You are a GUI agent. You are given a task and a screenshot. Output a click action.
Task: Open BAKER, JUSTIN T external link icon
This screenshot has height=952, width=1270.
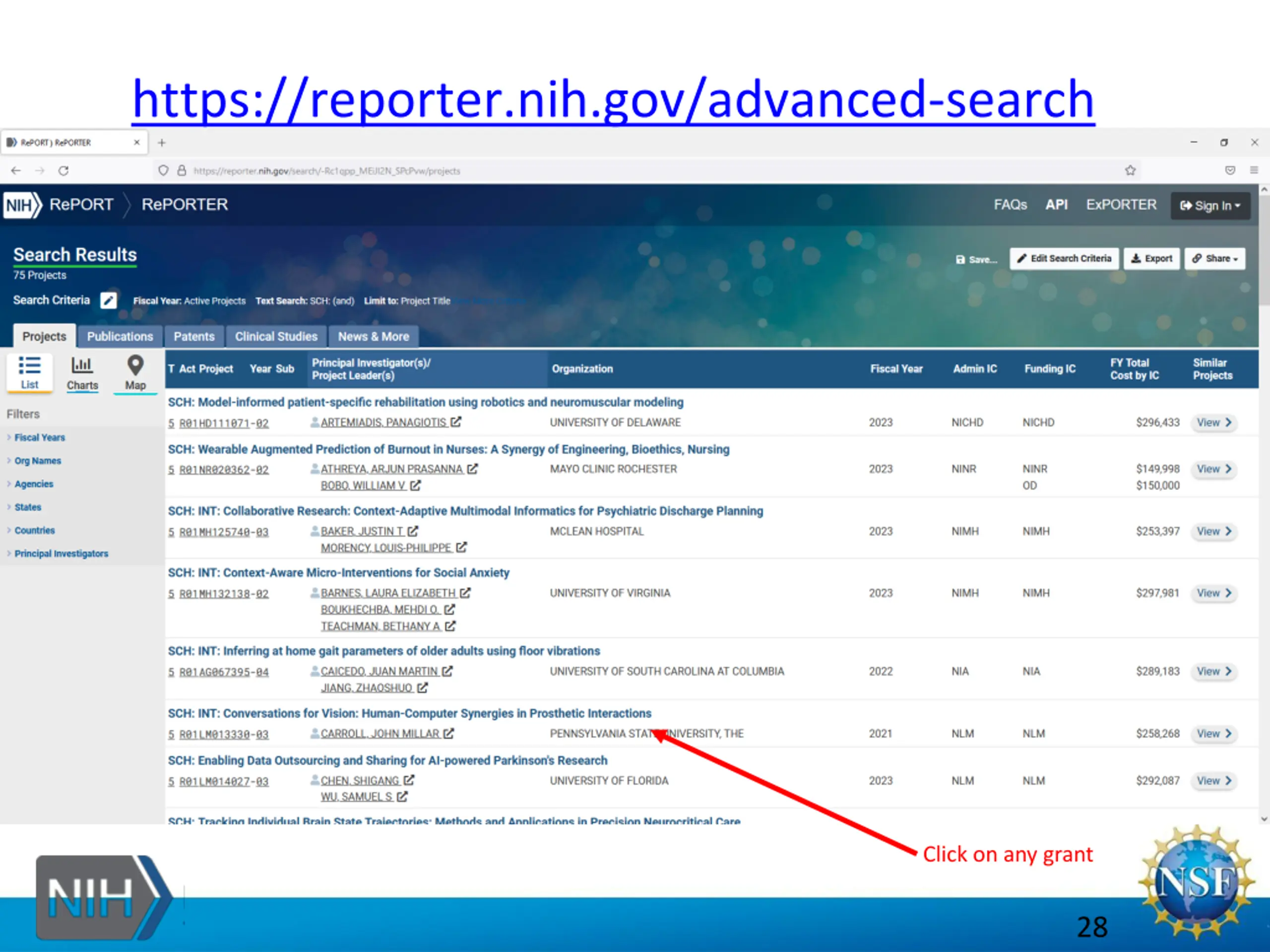tap(413, 532)
